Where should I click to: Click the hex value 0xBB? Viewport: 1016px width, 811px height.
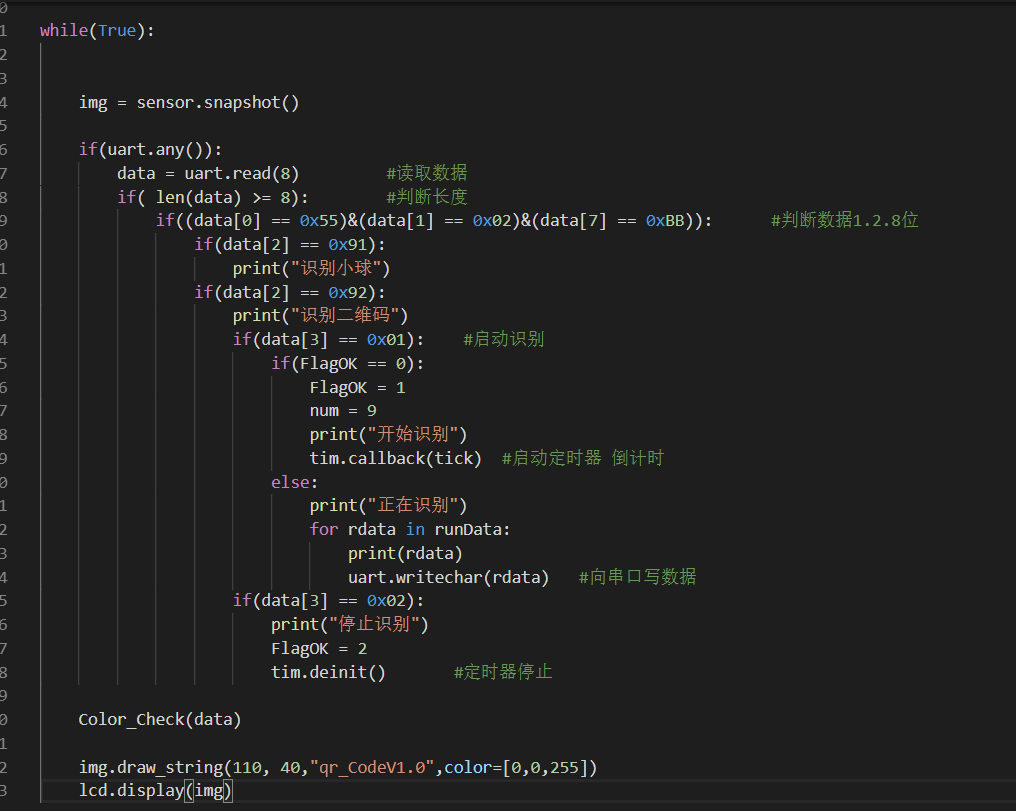click(x=665, y=221)
